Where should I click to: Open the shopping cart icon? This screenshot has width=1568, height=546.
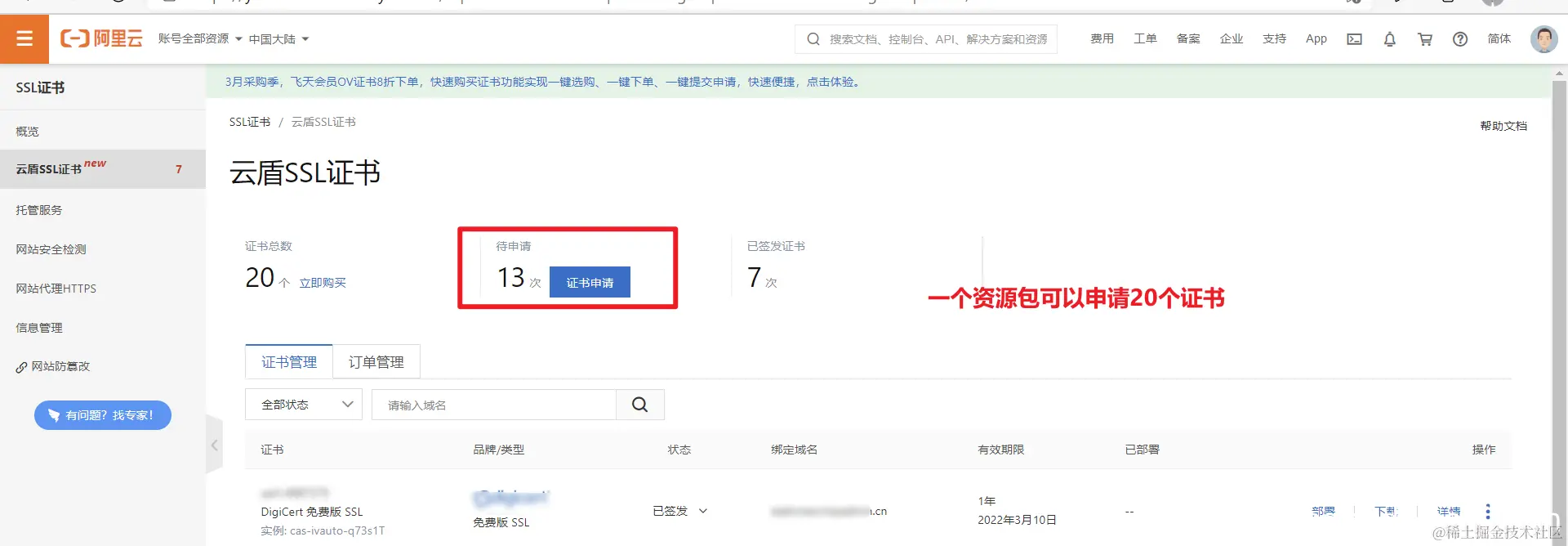[x=1425, y=39]
